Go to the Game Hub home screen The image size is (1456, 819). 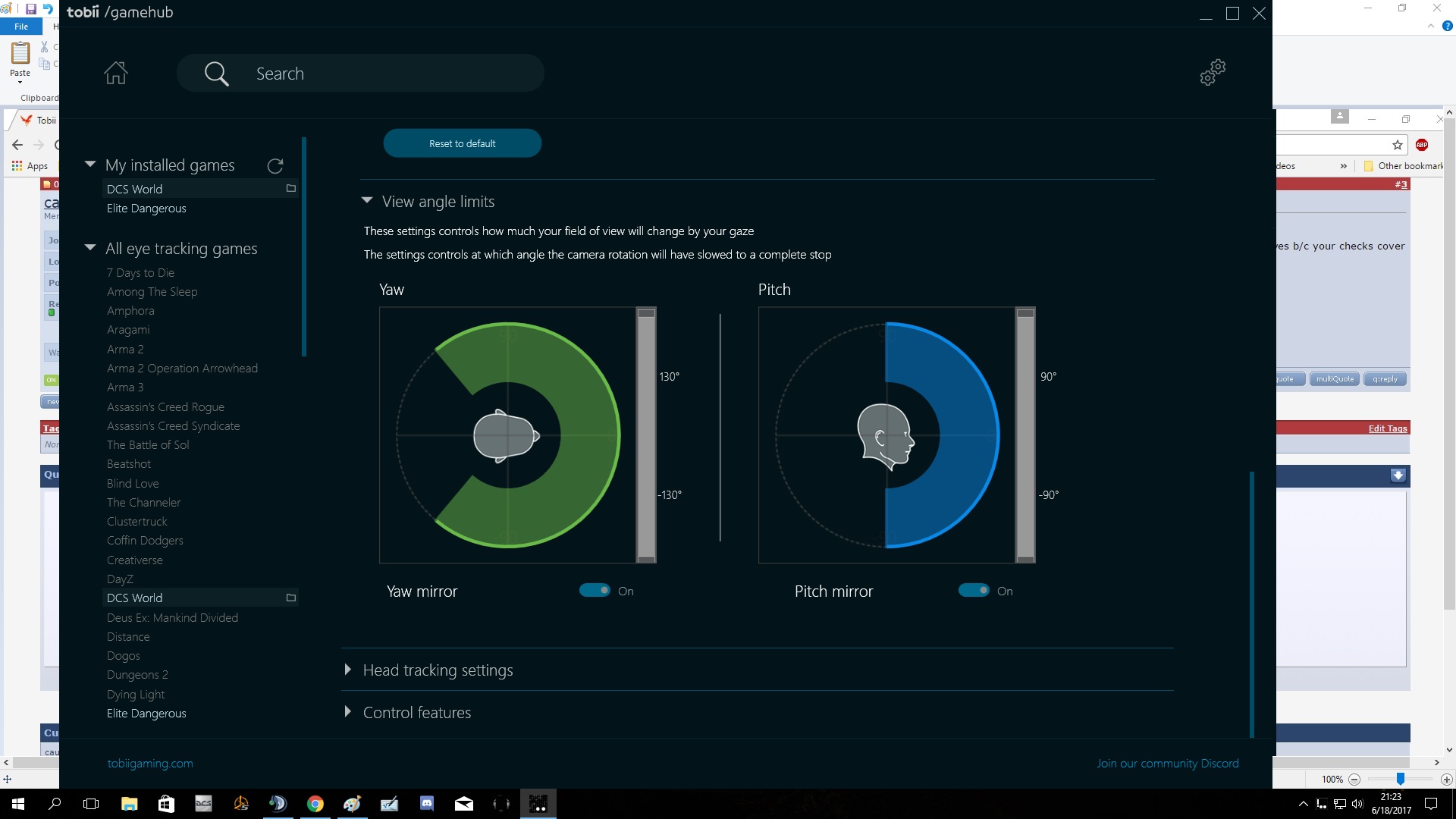click(116, 73)
